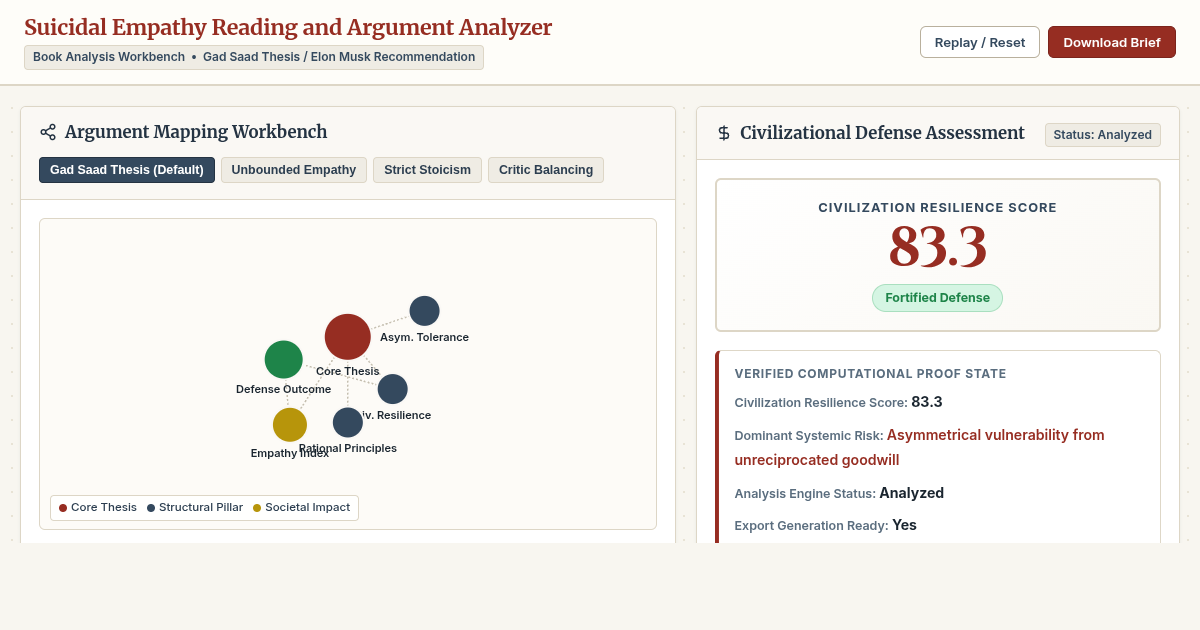Click the yellow Societal Impact legend dot

257,508
